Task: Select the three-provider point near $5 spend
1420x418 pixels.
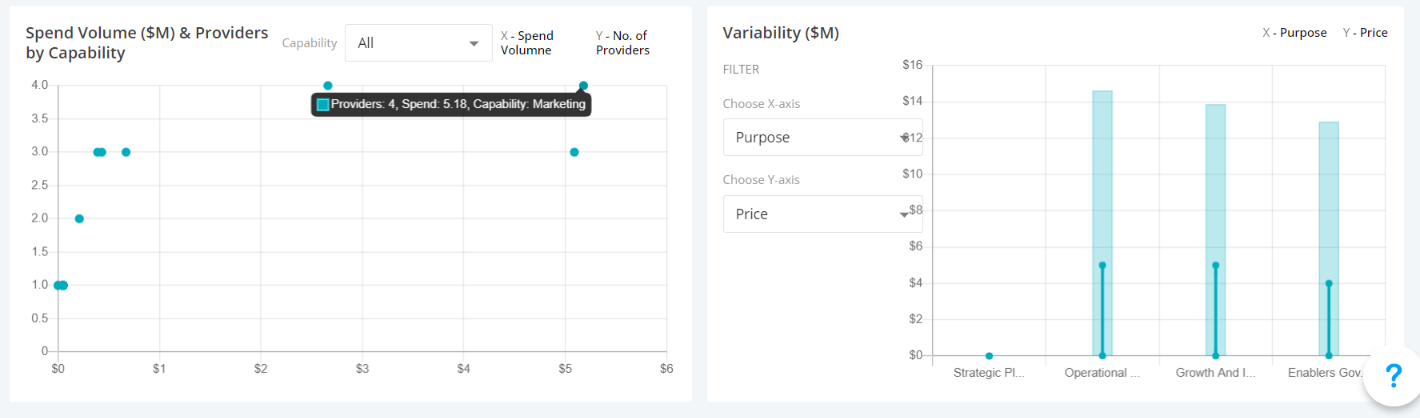Action: coord(574,152)
